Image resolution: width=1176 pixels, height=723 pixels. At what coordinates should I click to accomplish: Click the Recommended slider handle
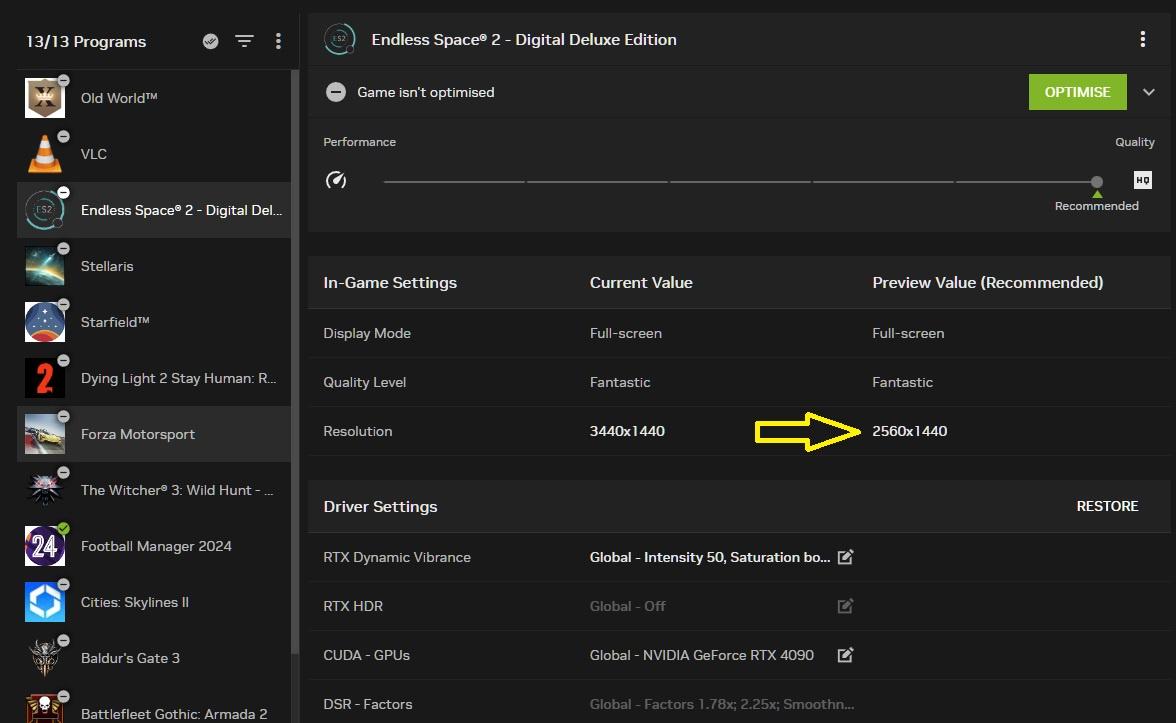(1097, 182)
